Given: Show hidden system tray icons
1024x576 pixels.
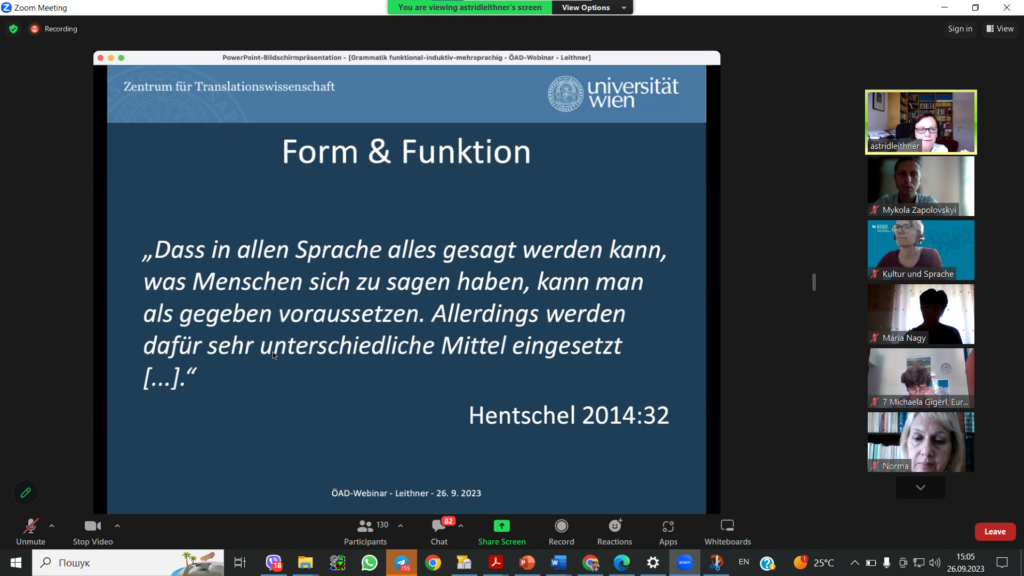Looking at the screenshot, I should pos(854,562).
